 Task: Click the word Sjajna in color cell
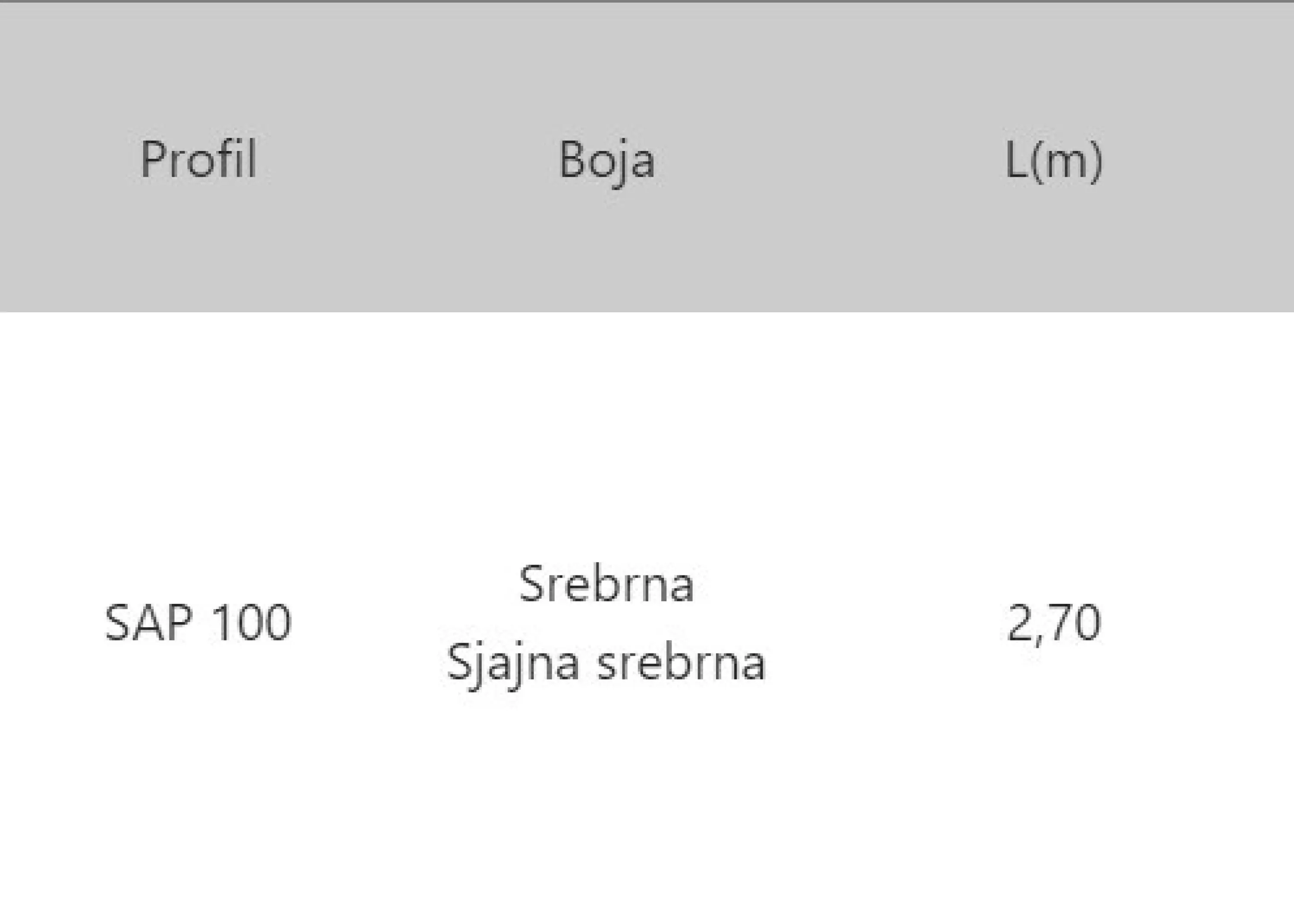[x=513, y=663]
